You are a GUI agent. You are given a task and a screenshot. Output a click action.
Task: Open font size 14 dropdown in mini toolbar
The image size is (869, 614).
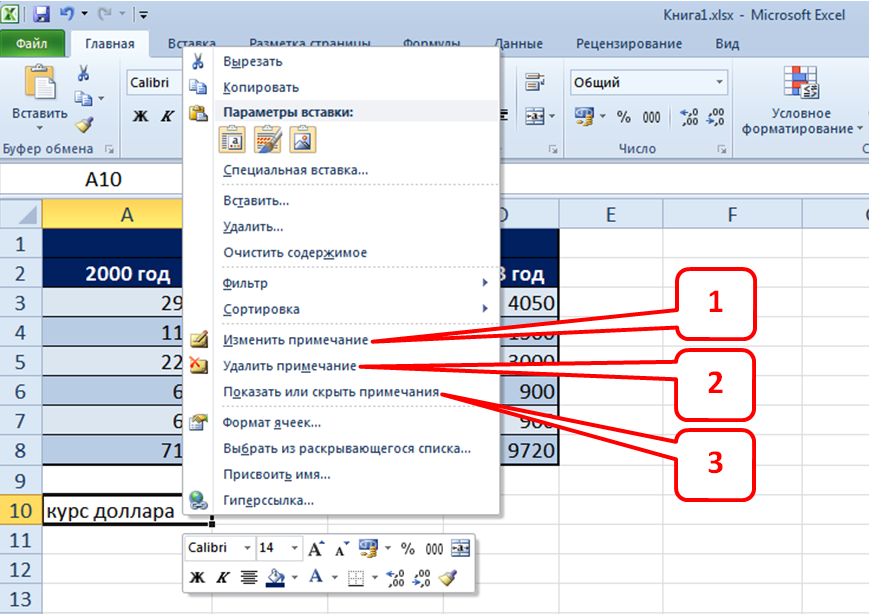click(x=294, y=548)
